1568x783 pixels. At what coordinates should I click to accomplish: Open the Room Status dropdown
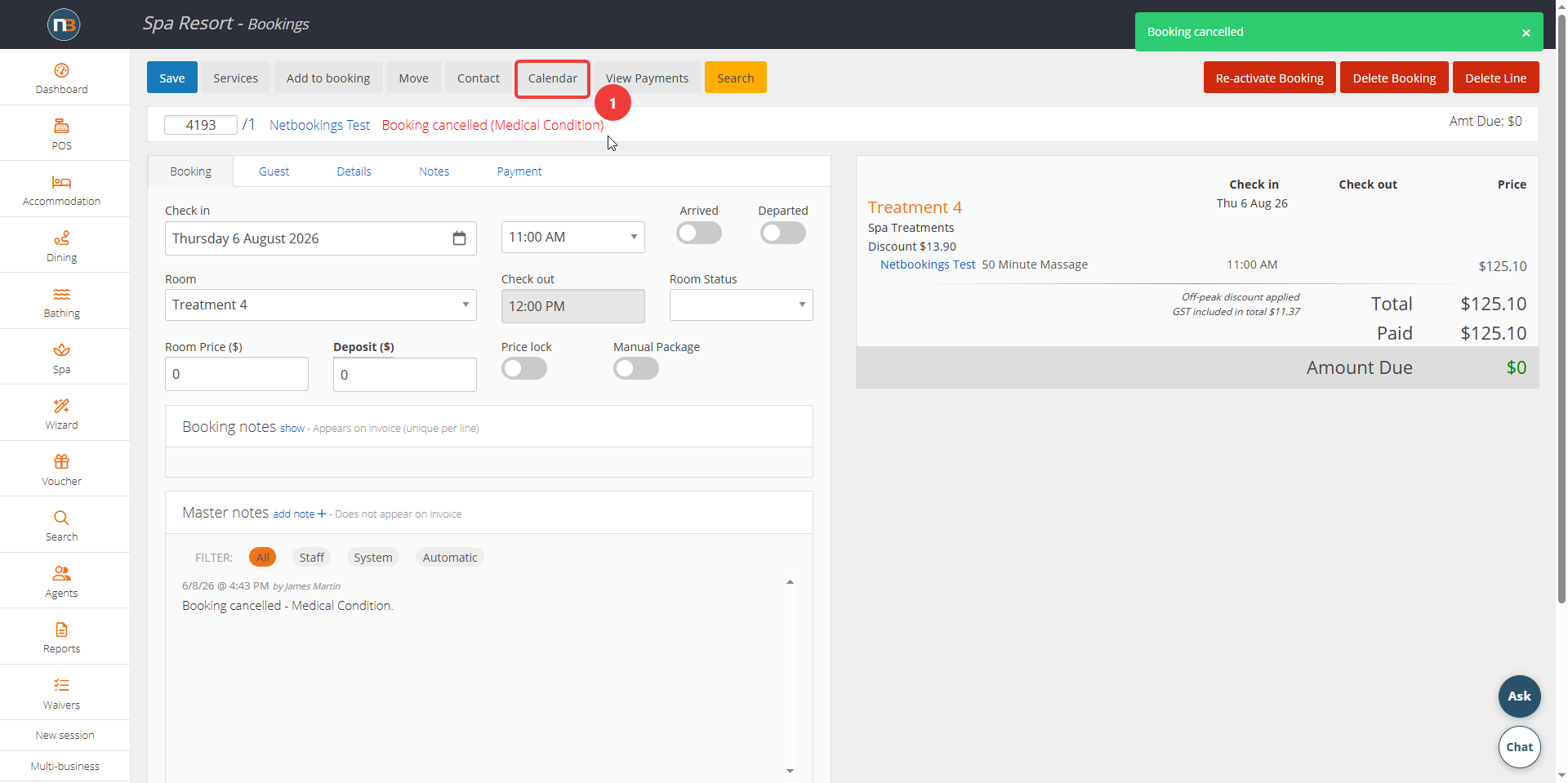(x=741, y=305)
